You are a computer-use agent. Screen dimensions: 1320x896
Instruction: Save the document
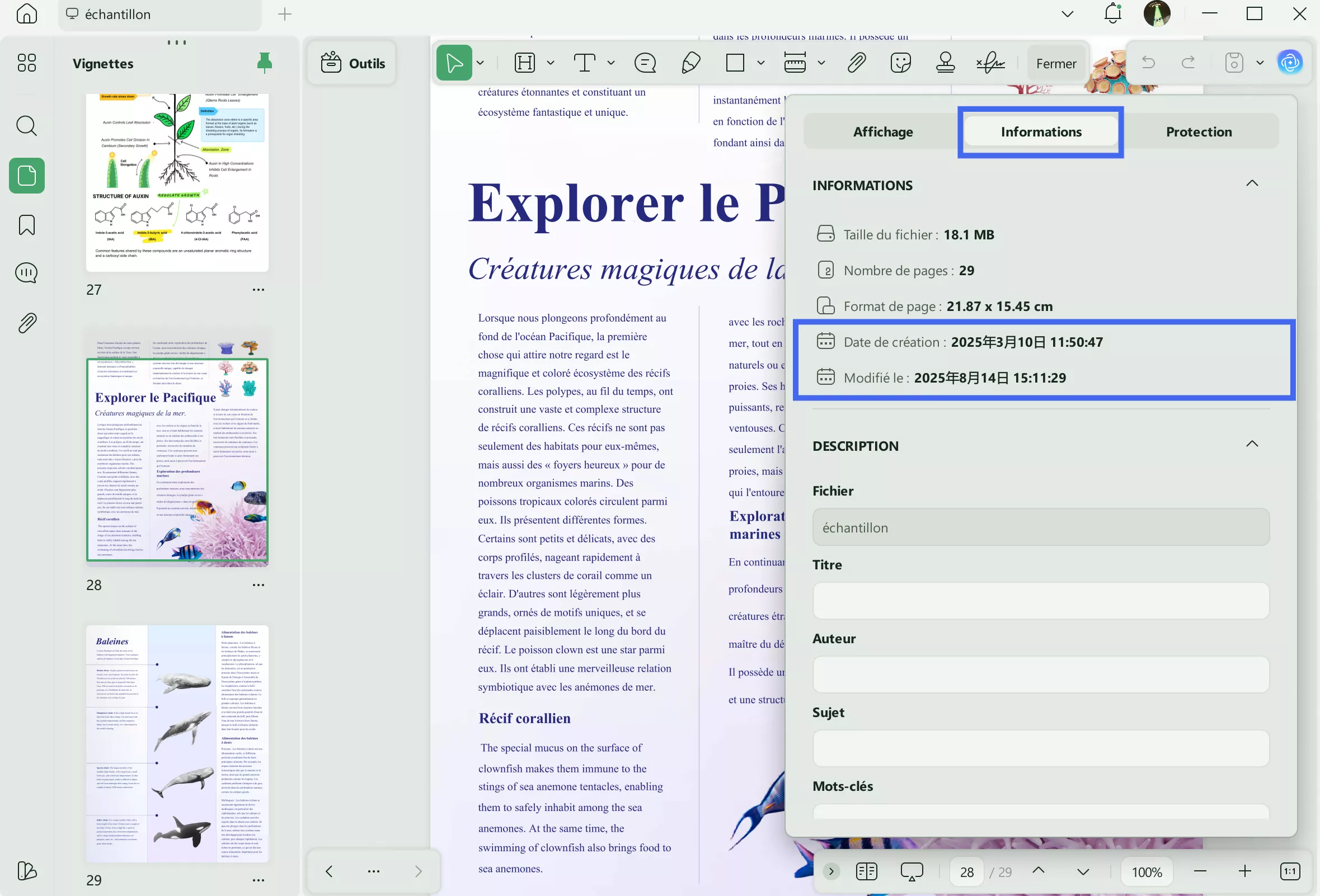(1234, 63)
